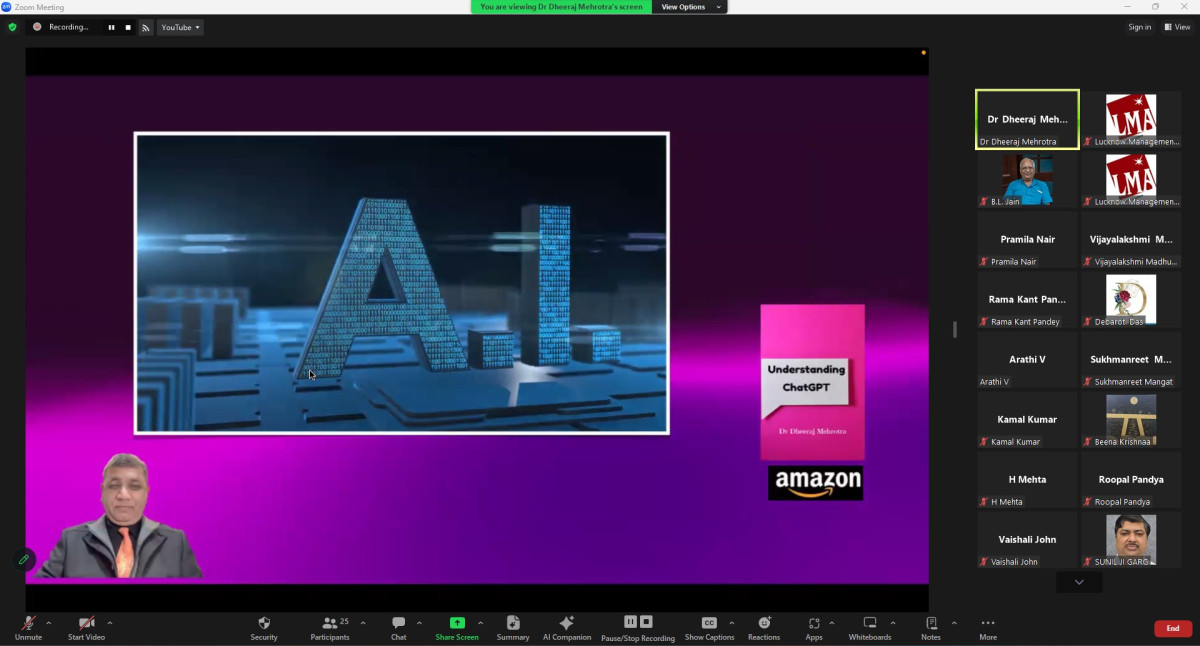Select Vijayalakshmi Madhu's participant tile

coord(1131,240)
